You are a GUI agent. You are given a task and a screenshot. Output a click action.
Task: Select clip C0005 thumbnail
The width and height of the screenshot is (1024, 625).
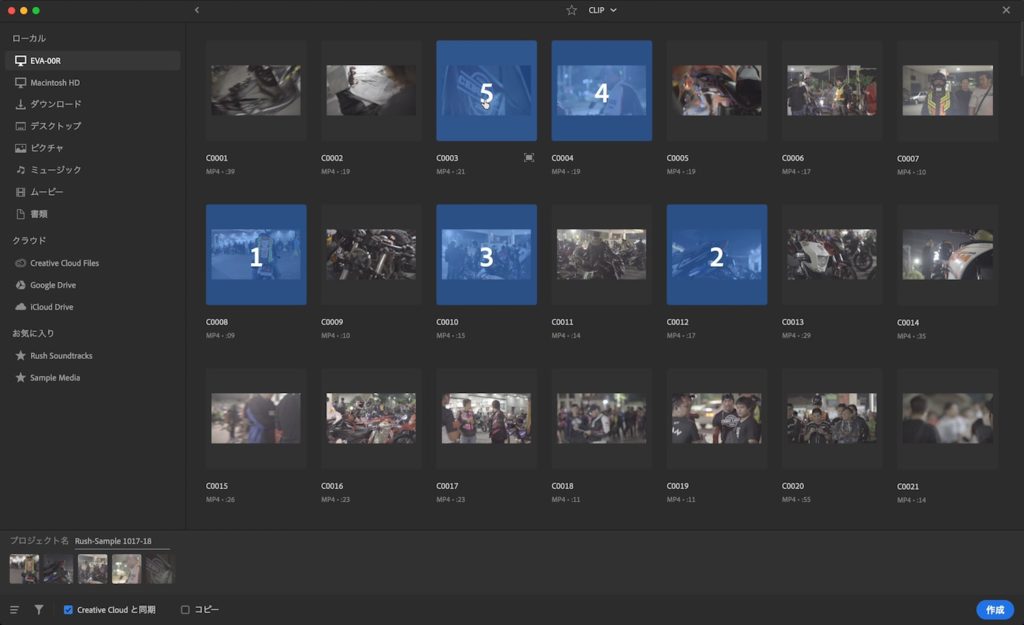tap(717, 90)
